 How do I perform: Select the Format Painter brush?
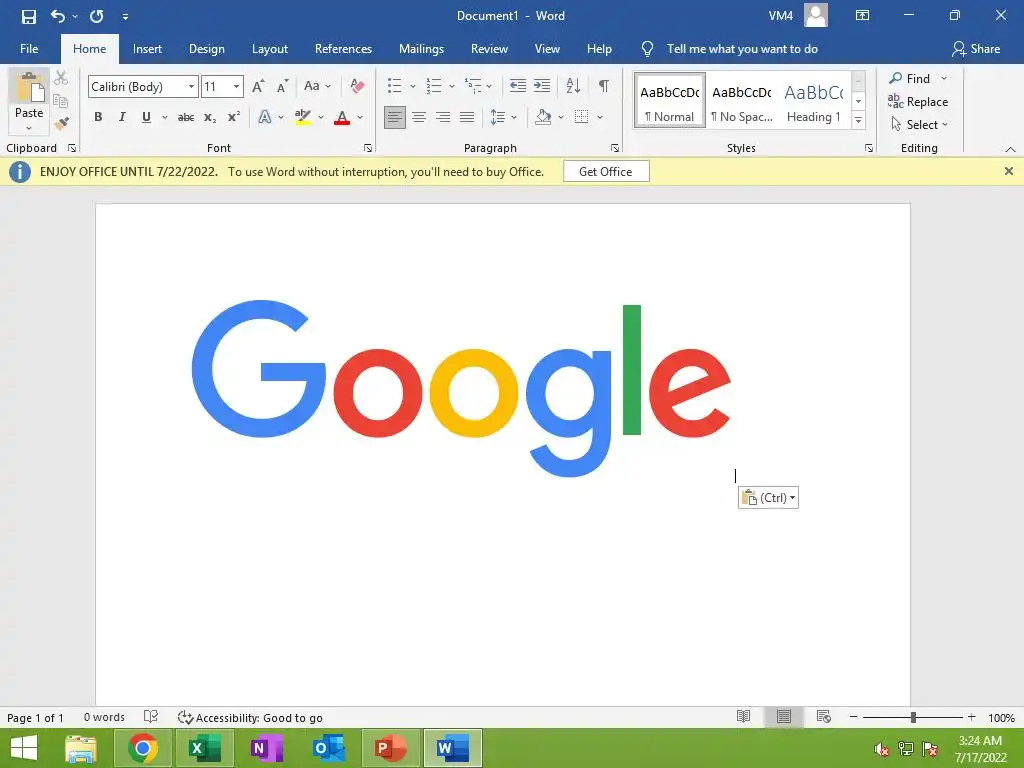coord(61,123)
